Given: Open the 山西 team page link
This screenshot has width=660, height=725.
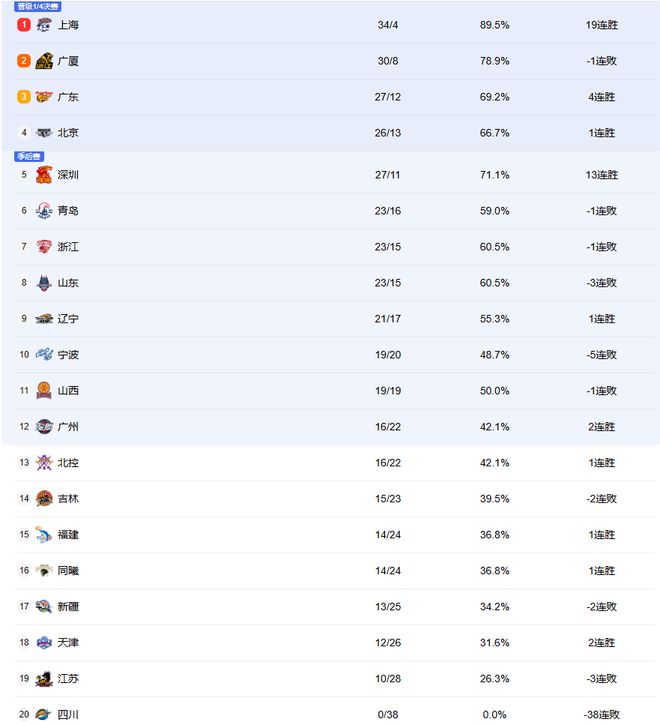Looking at the screenshot, I should click(68, 391).
